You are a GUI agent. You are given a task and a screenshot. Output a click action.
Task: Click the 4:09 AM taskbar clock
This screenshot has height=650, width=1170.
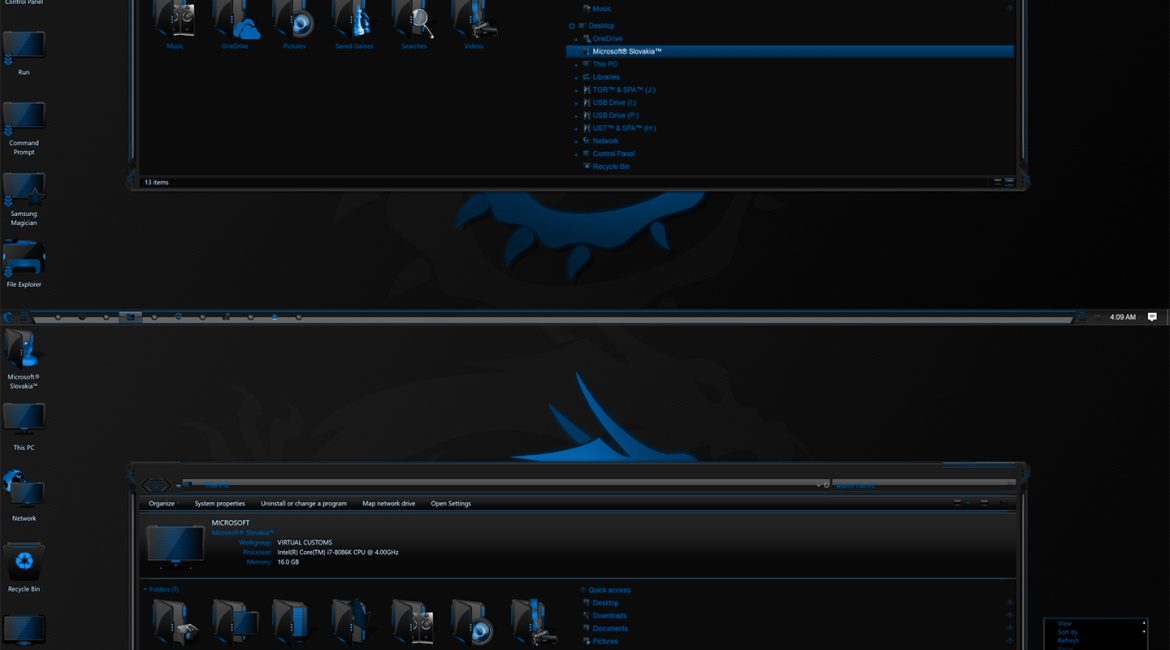[x=1122, y=317]
